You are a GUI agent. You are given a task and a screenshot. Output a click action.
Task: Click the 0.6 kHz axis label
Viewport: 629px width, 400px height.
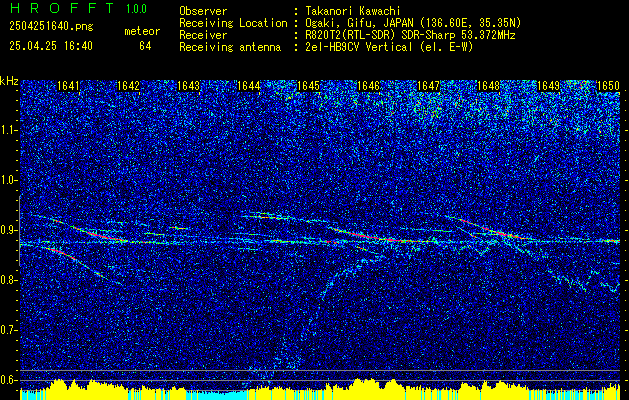(x=8, y=380)
